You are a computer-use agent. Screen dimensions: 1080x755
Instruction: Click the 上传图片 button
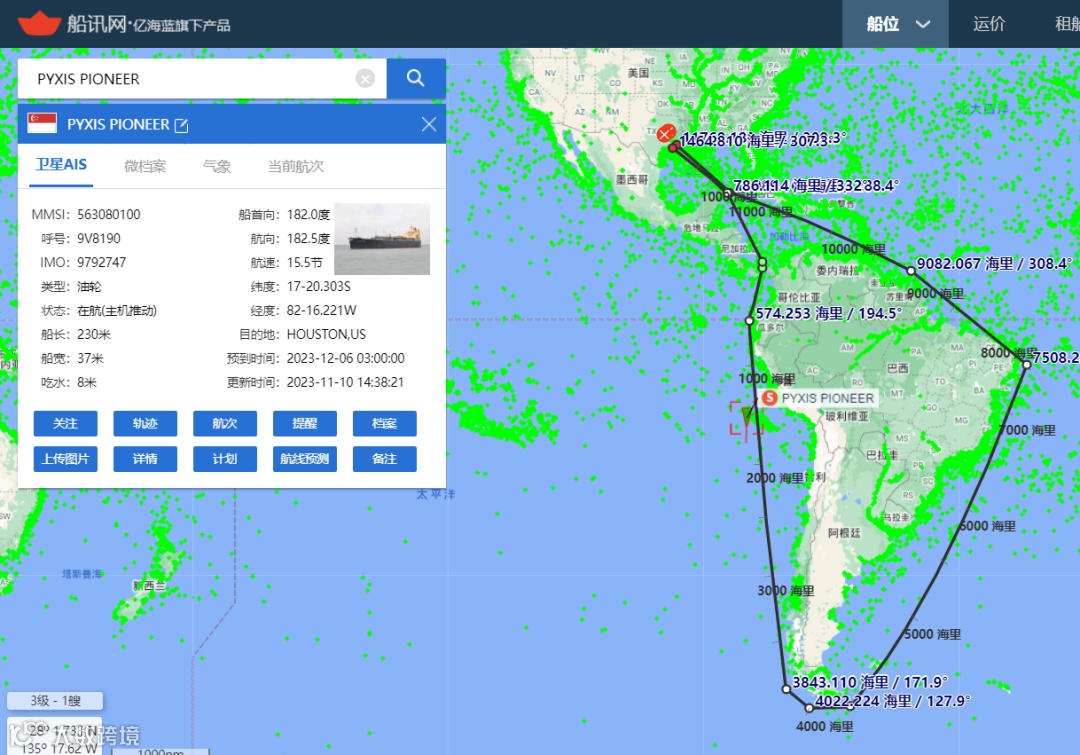pos(65,459)
